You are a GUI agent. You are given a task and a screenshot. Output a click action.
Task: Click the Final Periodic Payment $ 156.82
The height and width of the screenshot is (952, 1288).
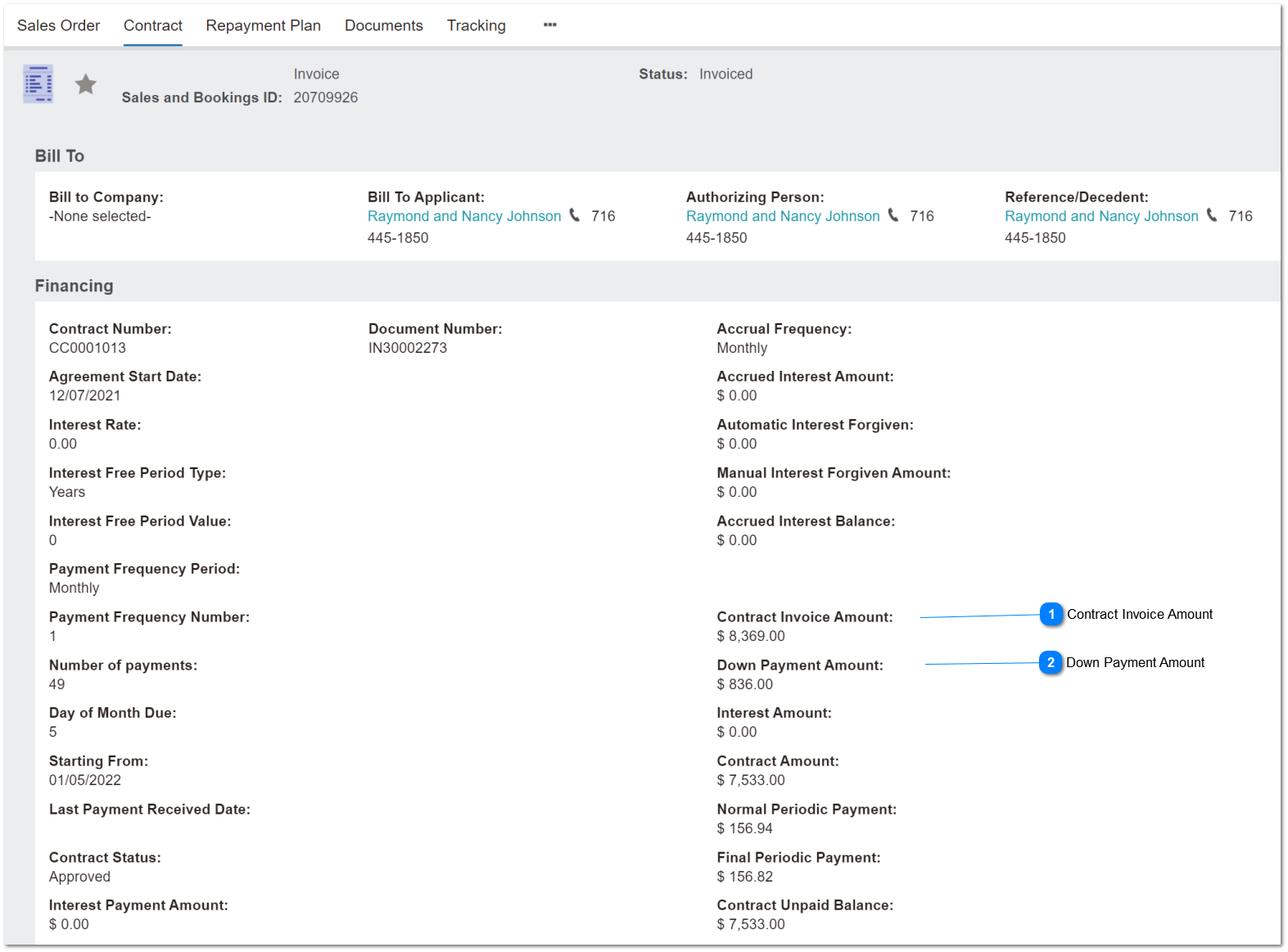coord(745,877)
